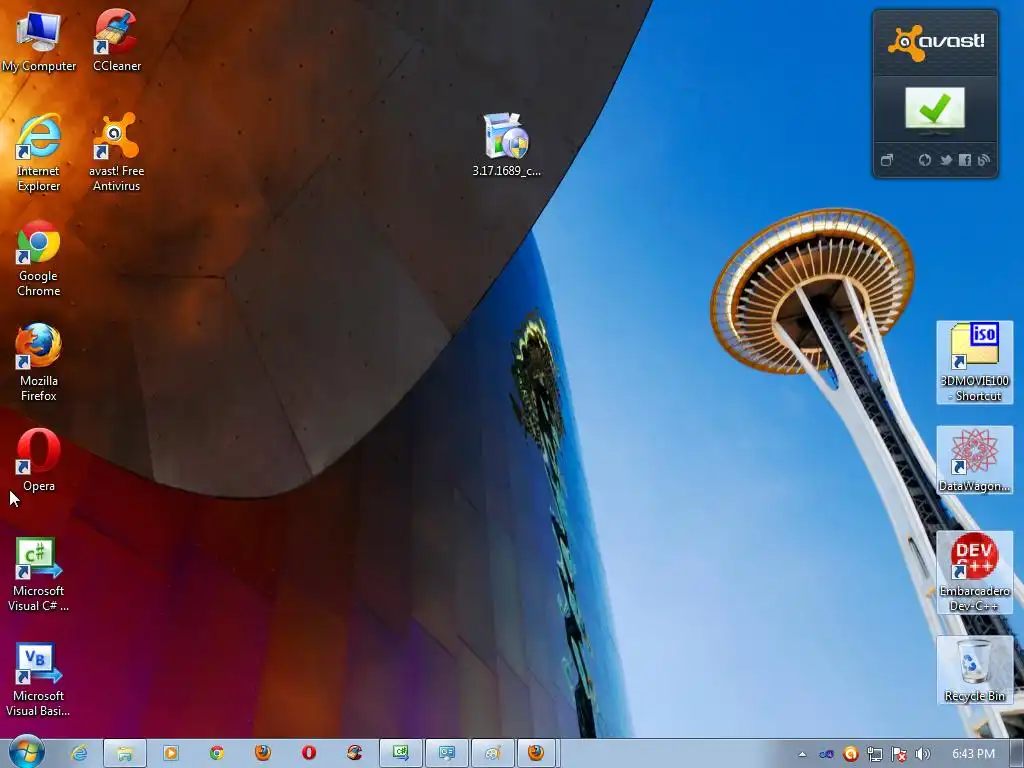Select the 3.17.1689_c... installer file on desktop
Image resolution: width=1024 pixels, height=768 pixels.
coord(506,145)
